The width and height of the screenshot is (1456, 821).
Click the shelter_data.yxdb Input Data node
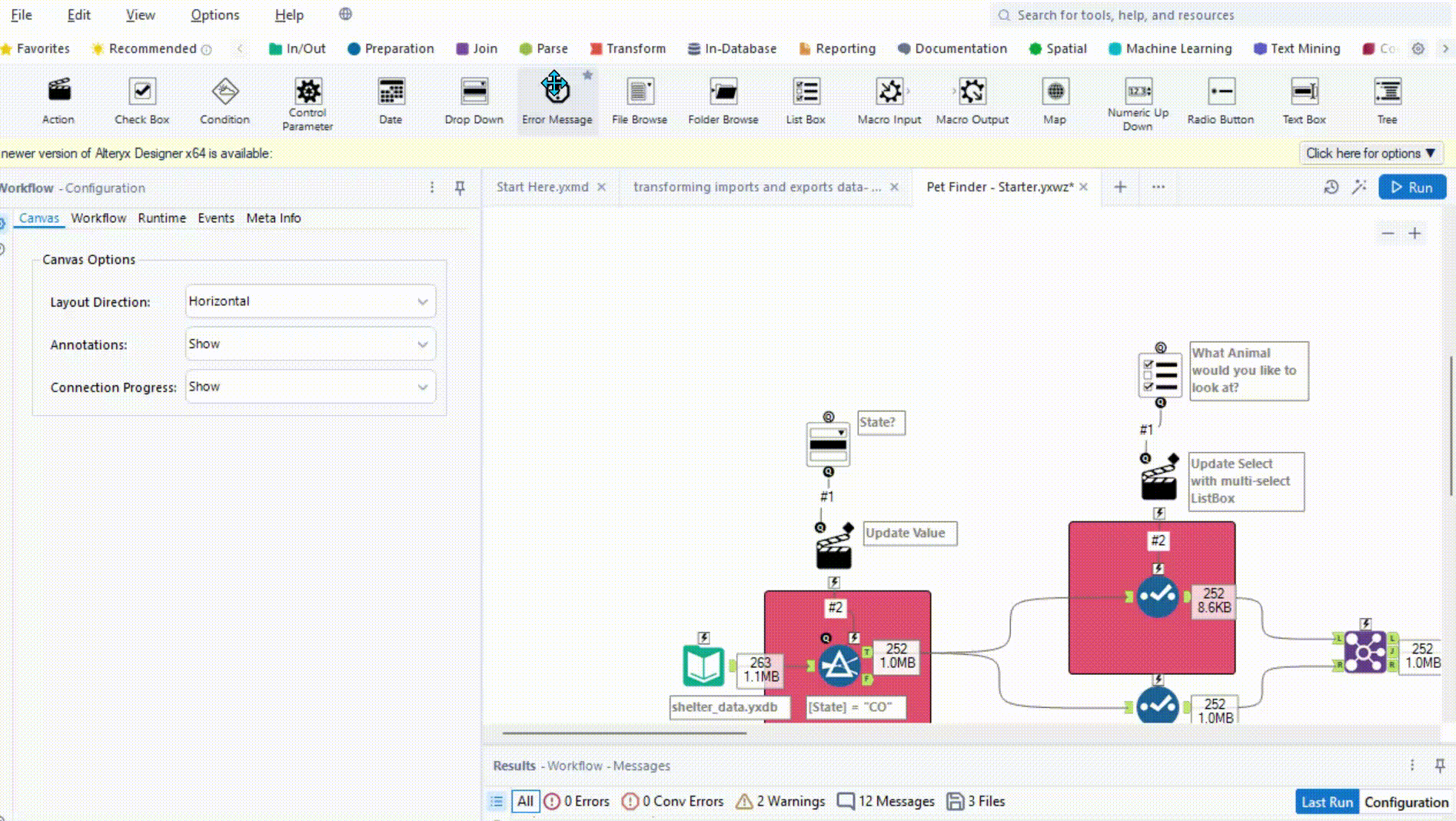point(703,666)
